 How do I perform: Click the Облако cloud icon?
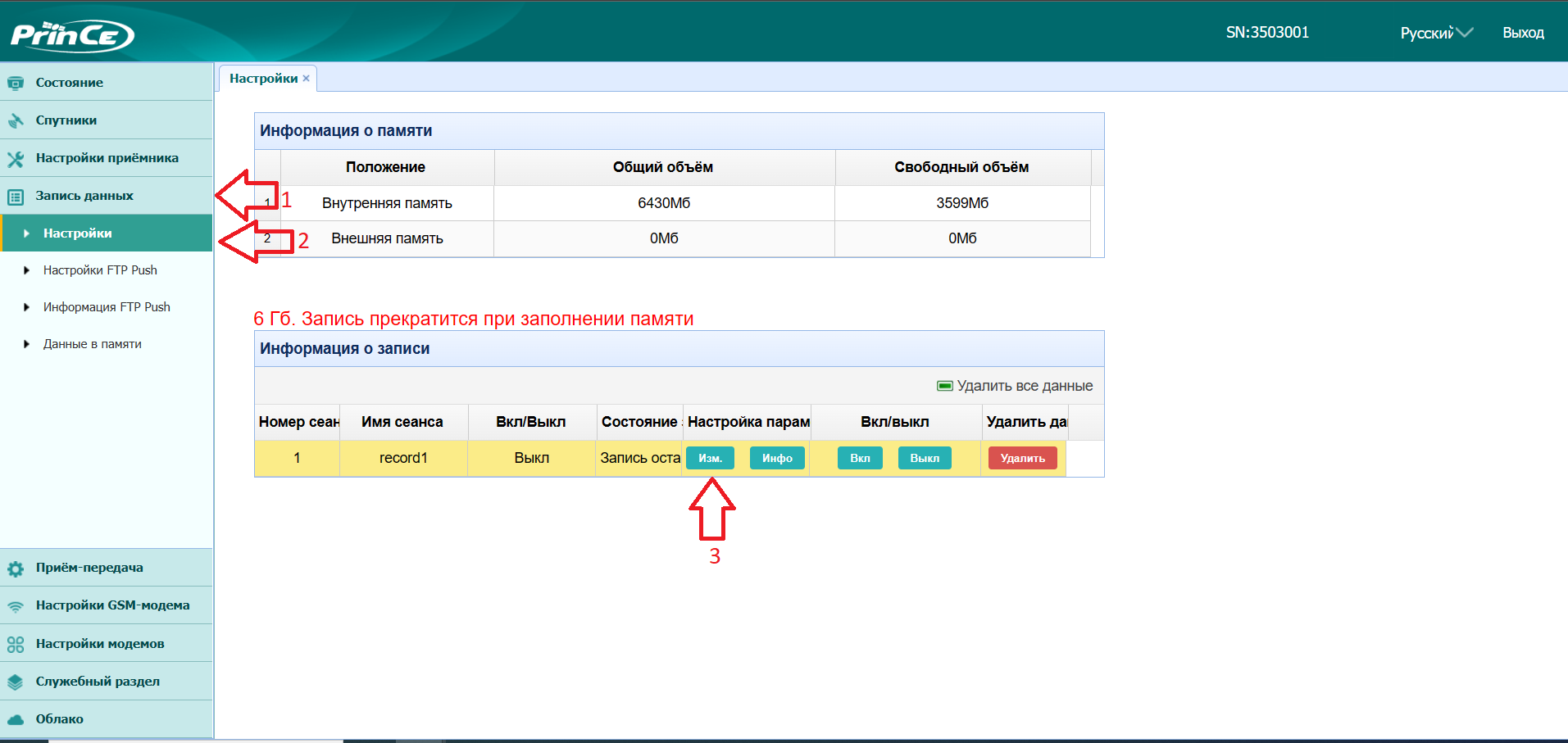pos(16,719)
